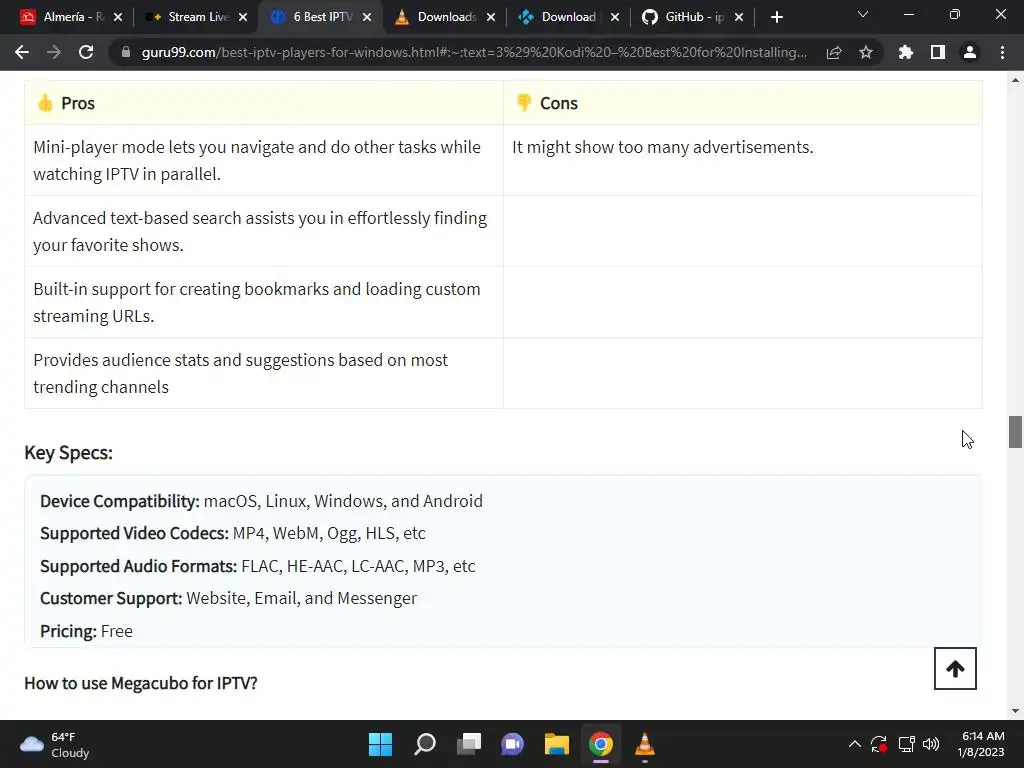Open the Chat app on taskbar

tap(513, 744)
